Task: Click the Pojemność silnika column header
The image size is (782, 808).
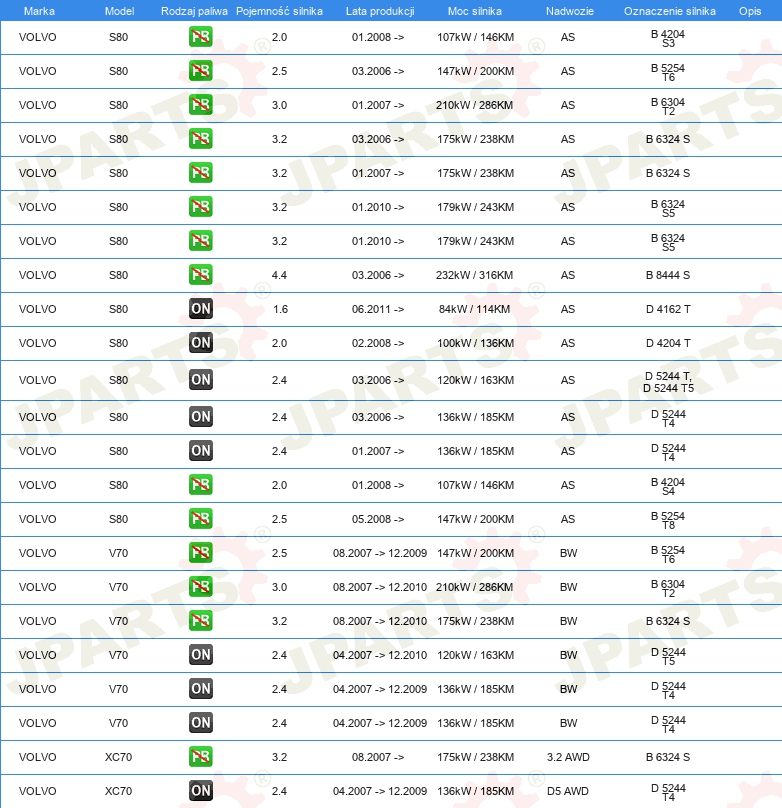Action: point(279,11)
